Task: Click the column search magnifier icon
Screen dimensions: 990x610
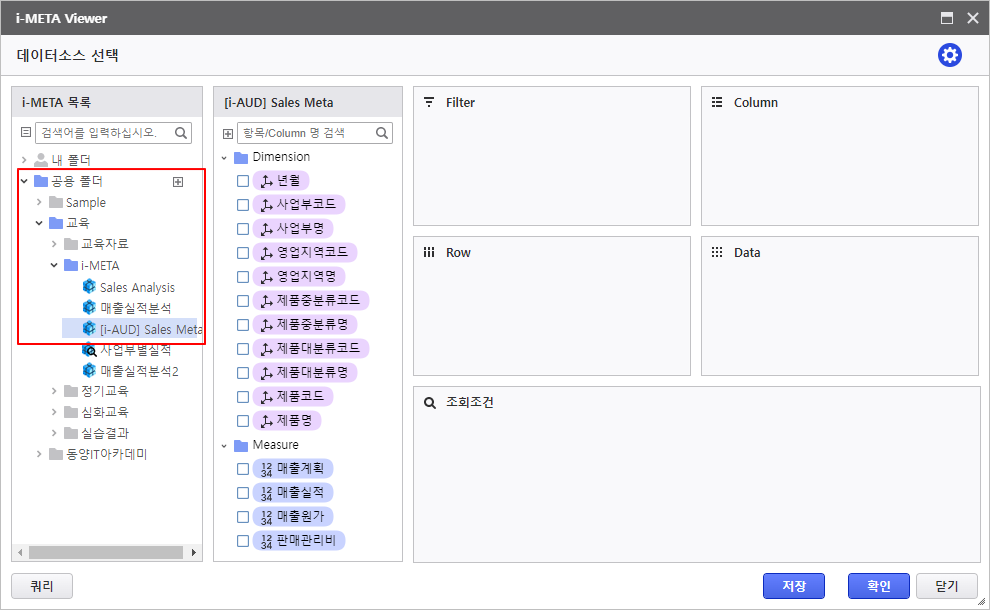Action: pyautogui.click(x=382, y=133)
